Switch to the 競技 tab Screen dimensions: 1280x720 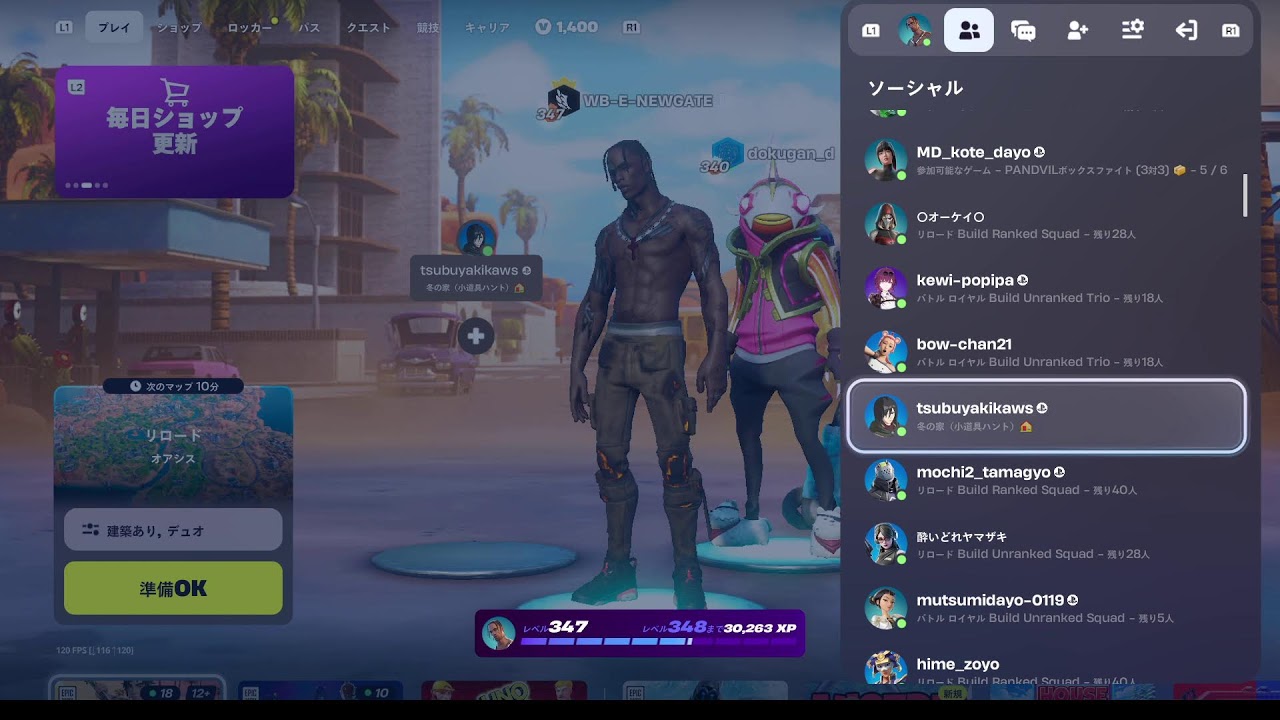point(428,28)
